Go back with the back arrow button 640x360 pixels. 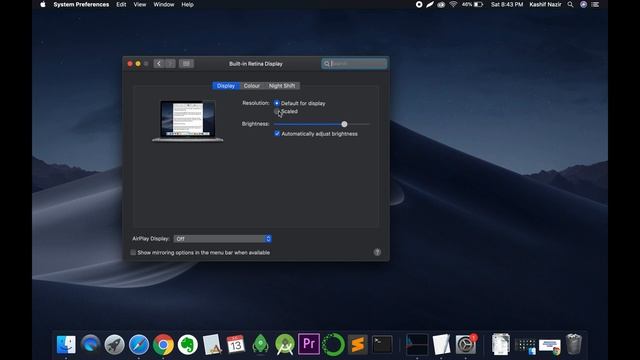(x=159, y=63)
